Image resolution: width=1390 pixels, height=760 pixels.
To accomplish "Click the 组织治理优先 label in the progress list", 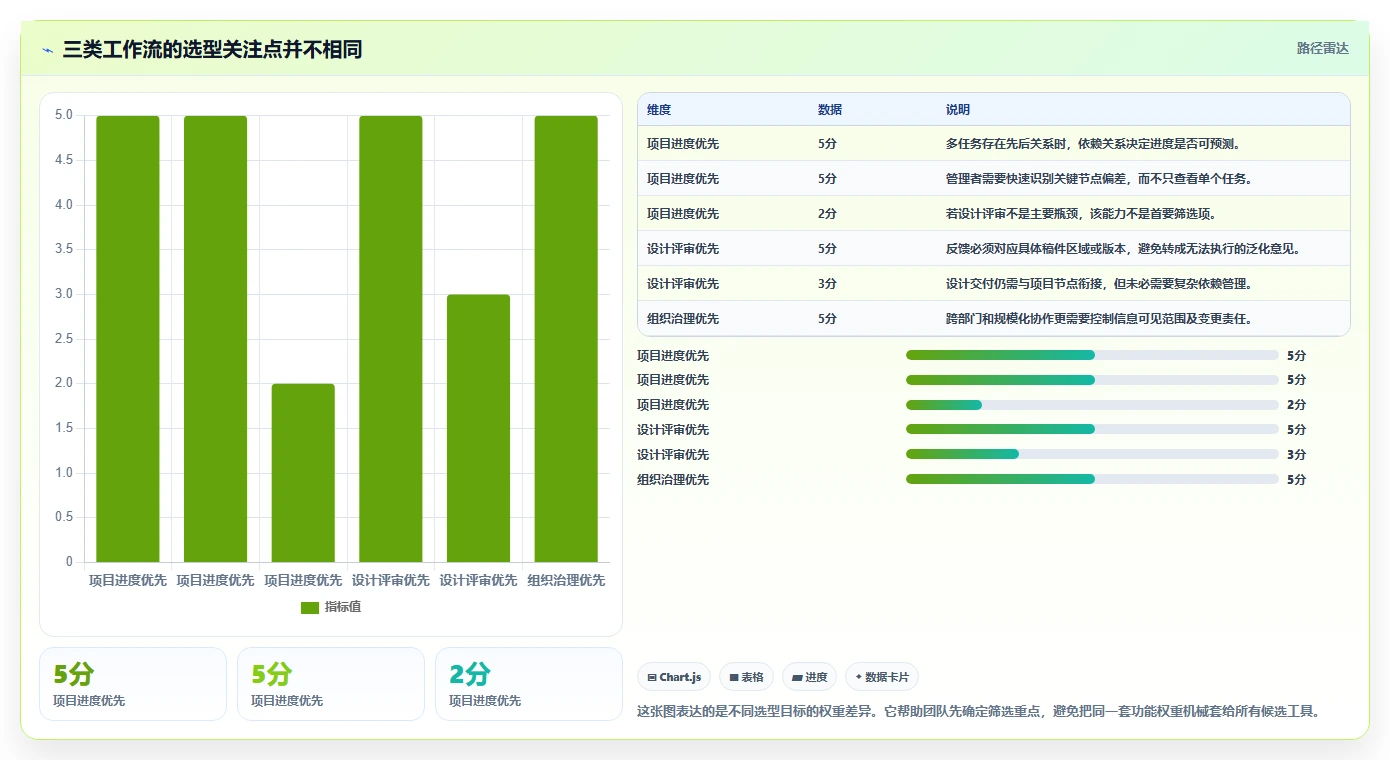I will (673, 480).
